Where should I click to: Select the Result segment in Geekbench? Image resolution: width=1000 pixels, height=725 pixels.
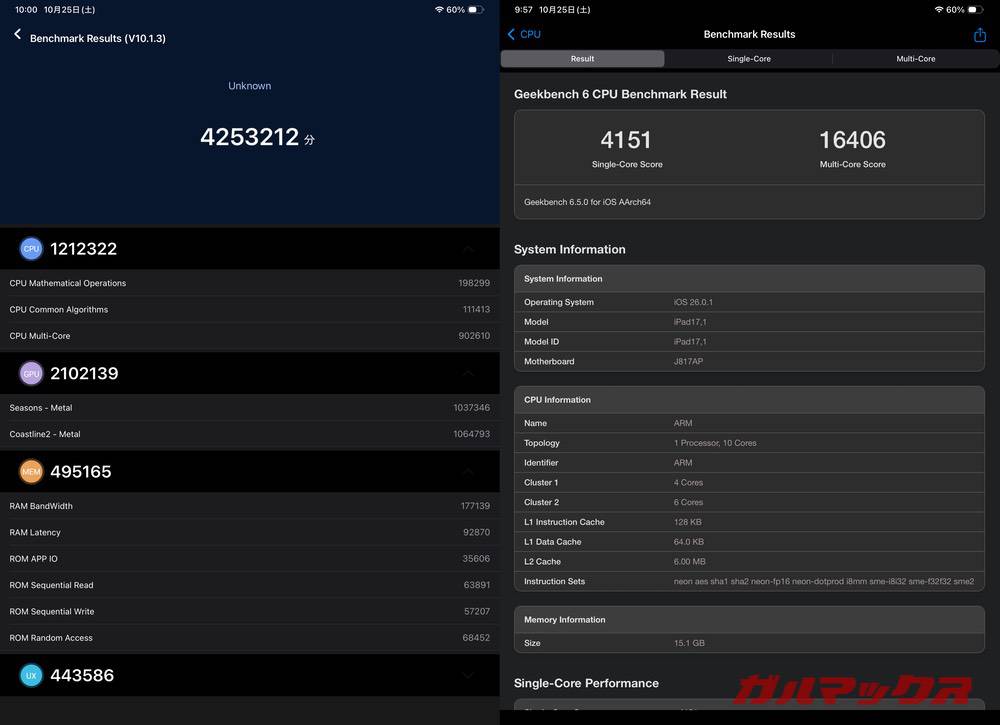pos(582,58)
